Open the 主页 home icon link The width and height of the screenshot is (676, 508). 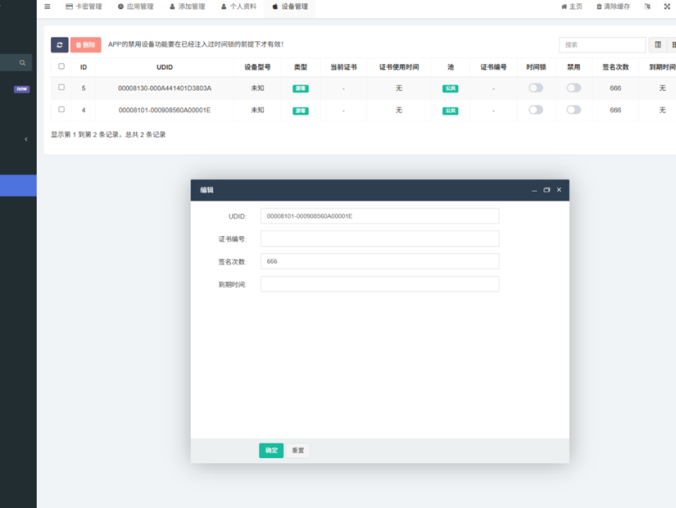pyautogui.click(x=571, y=6)
